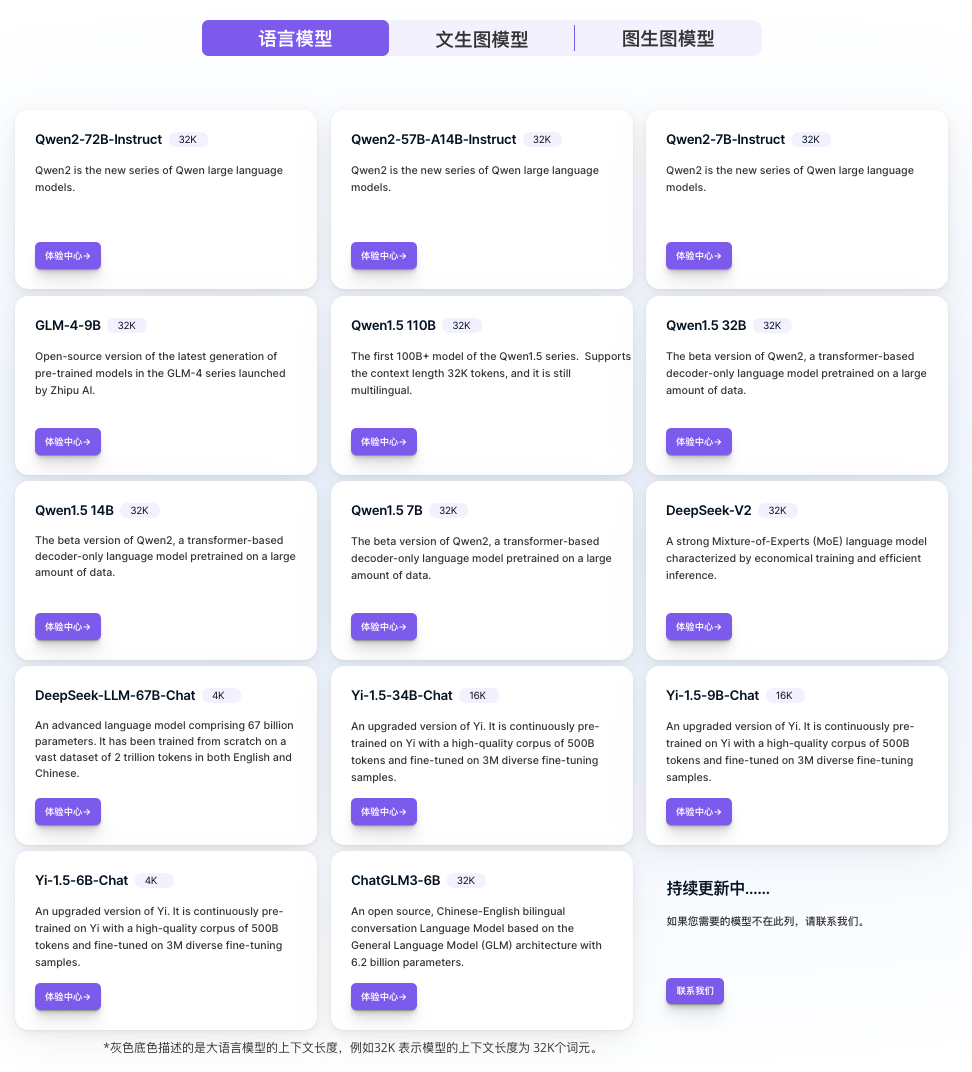This screenshot has width=972, height=1072.
Task: Click 体验中心 under ChatGLM3-6B
Action: click(383, 997)
